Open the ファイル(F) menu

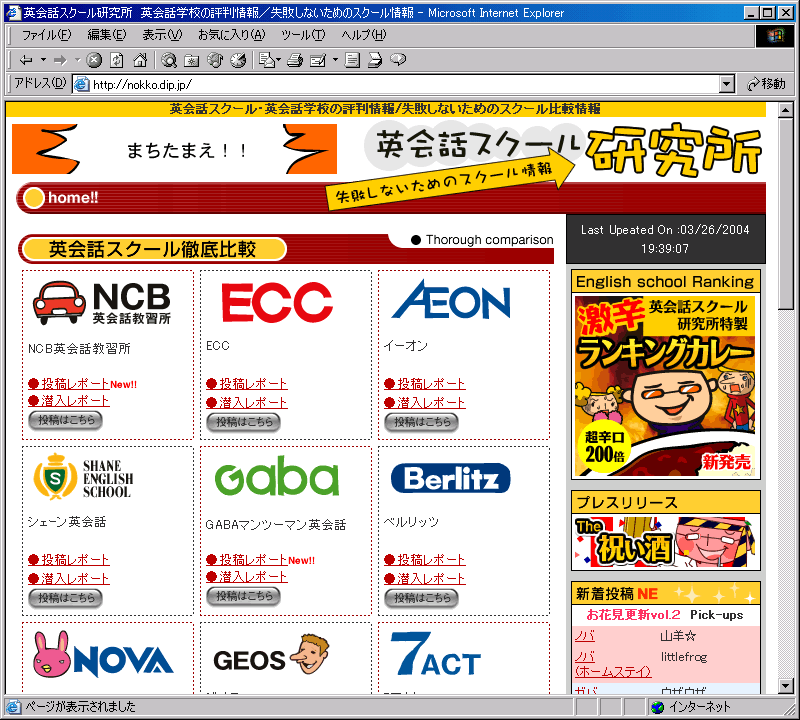pos(46,35)
